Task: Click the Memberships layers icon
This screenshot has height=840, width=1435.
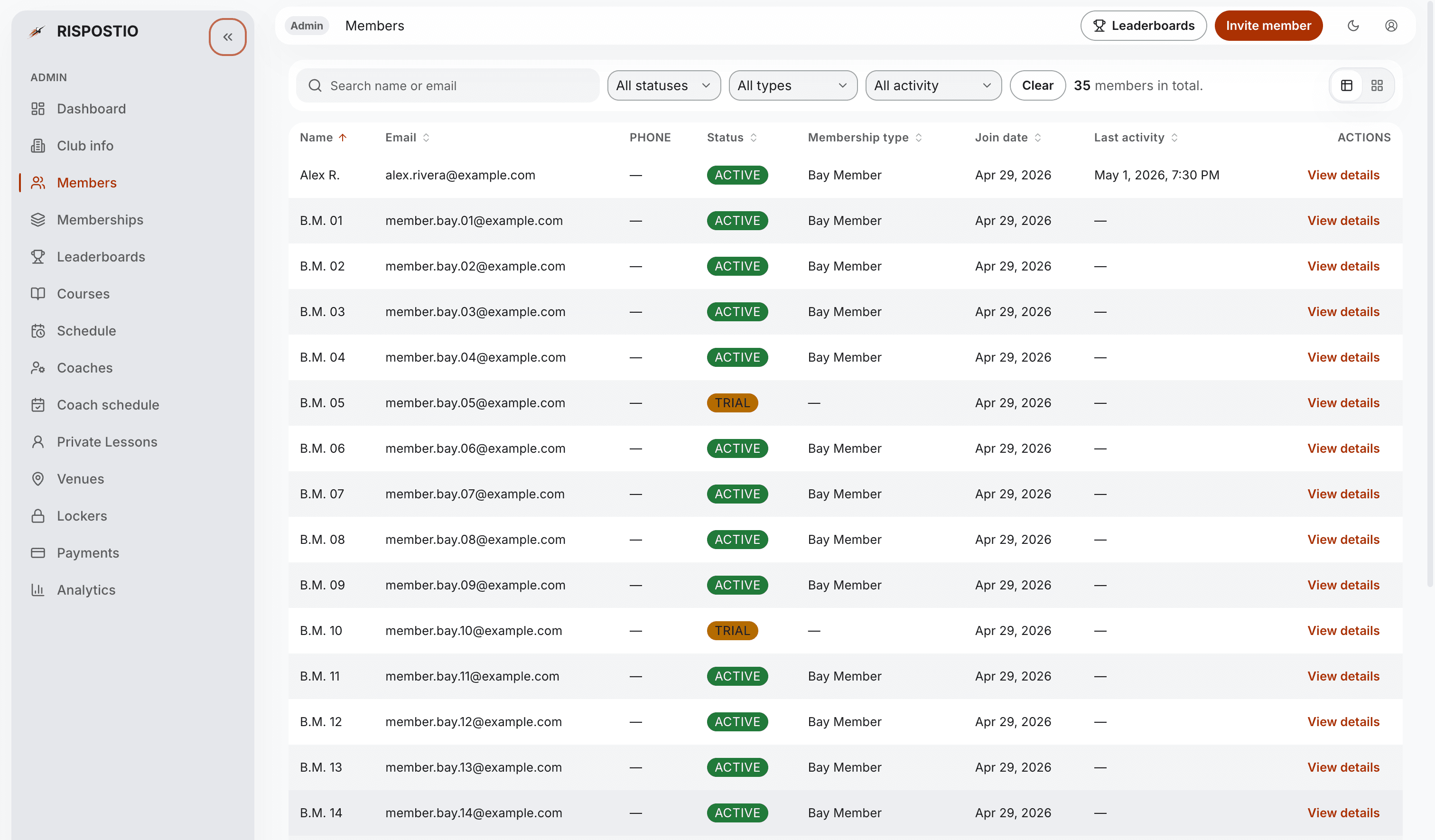Action: (37, 220)
